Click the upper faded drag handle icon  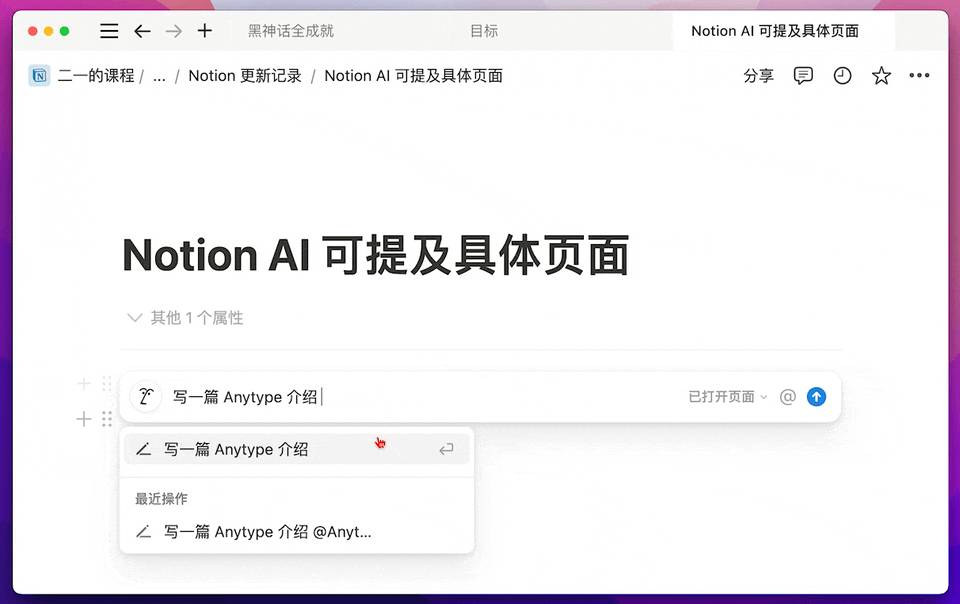coord(107,384)
